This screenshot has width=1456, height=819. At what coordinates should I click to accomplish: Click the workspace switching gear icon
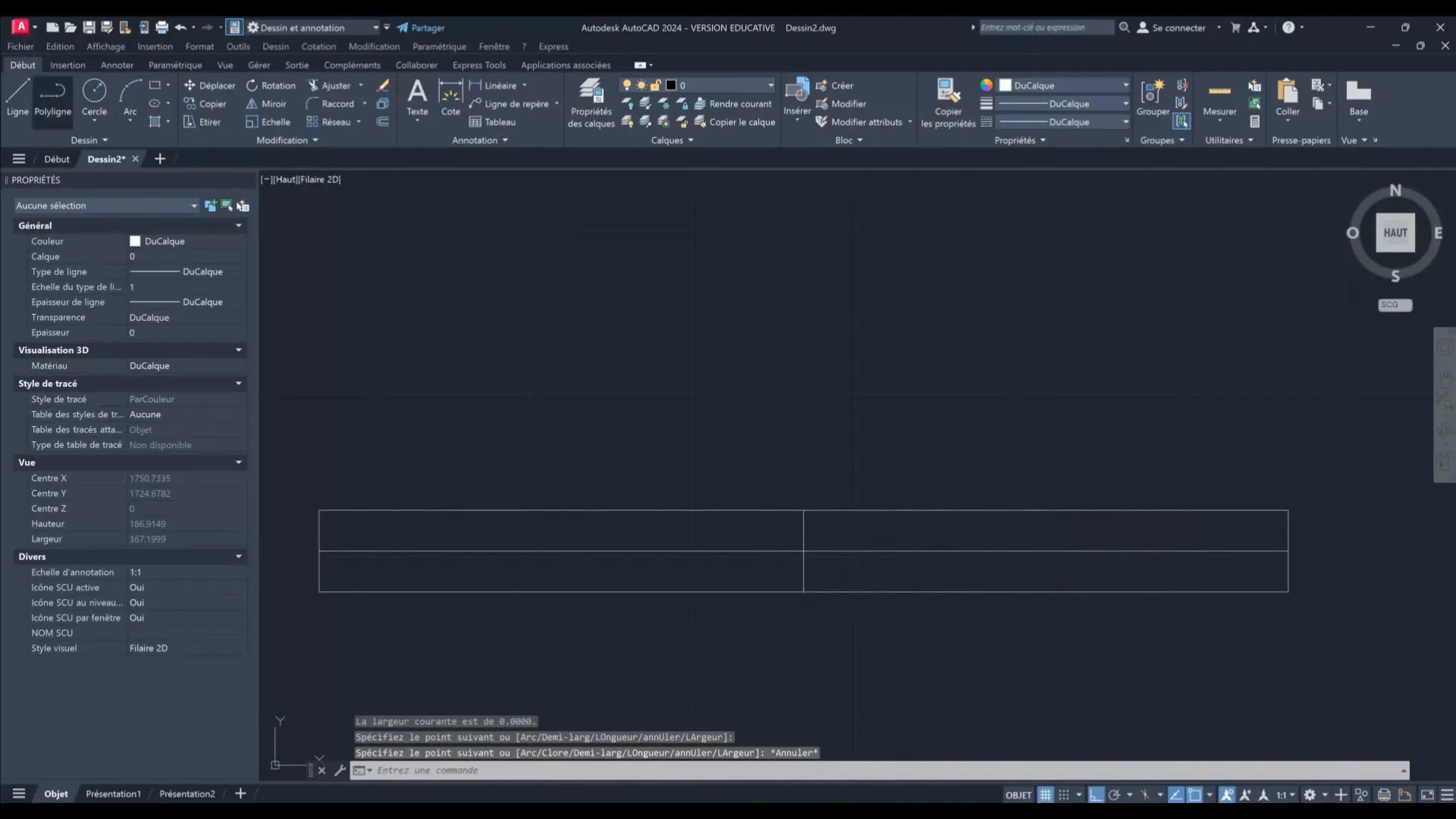click(x=1310, y=795)
